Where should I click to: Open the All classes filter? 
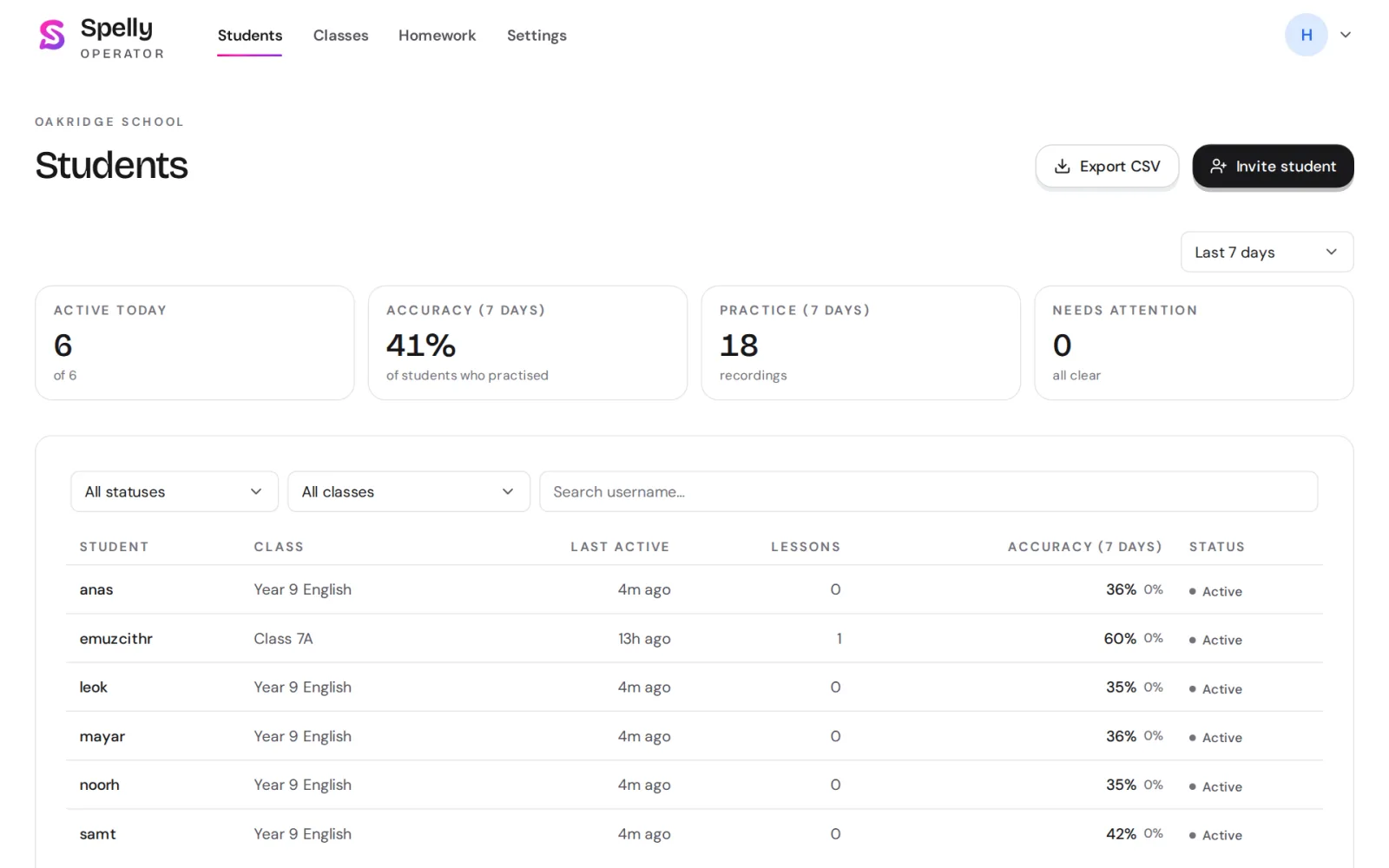click(409, 491)
